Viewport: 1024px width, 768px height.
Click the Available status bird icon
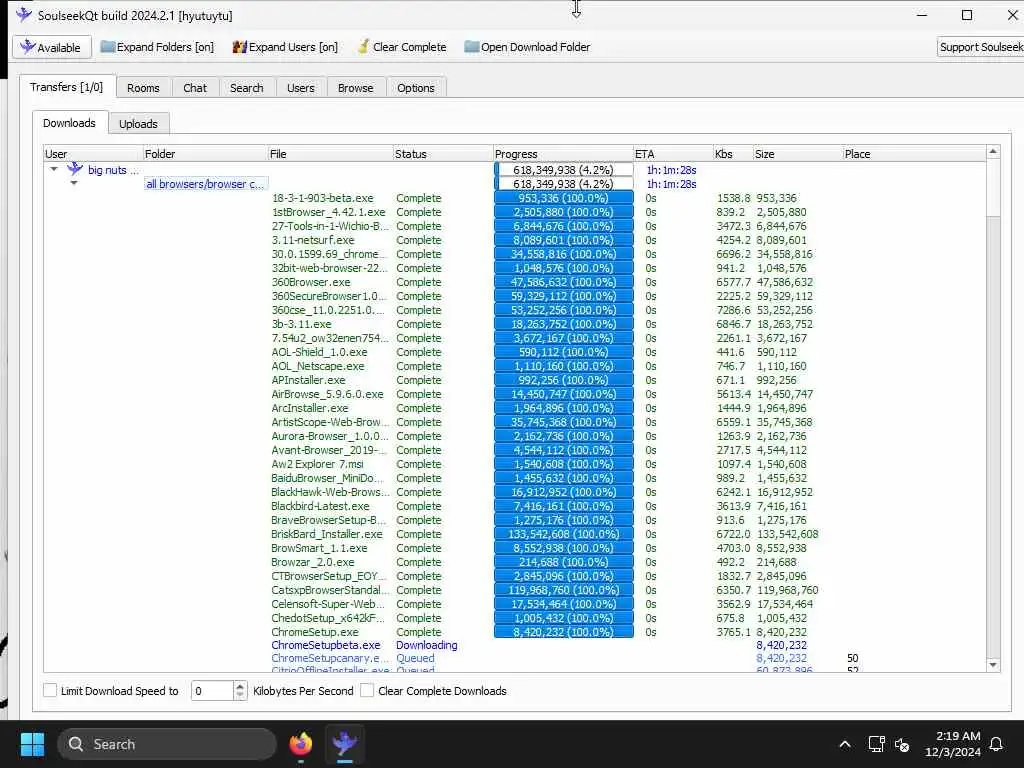[27, 47]
